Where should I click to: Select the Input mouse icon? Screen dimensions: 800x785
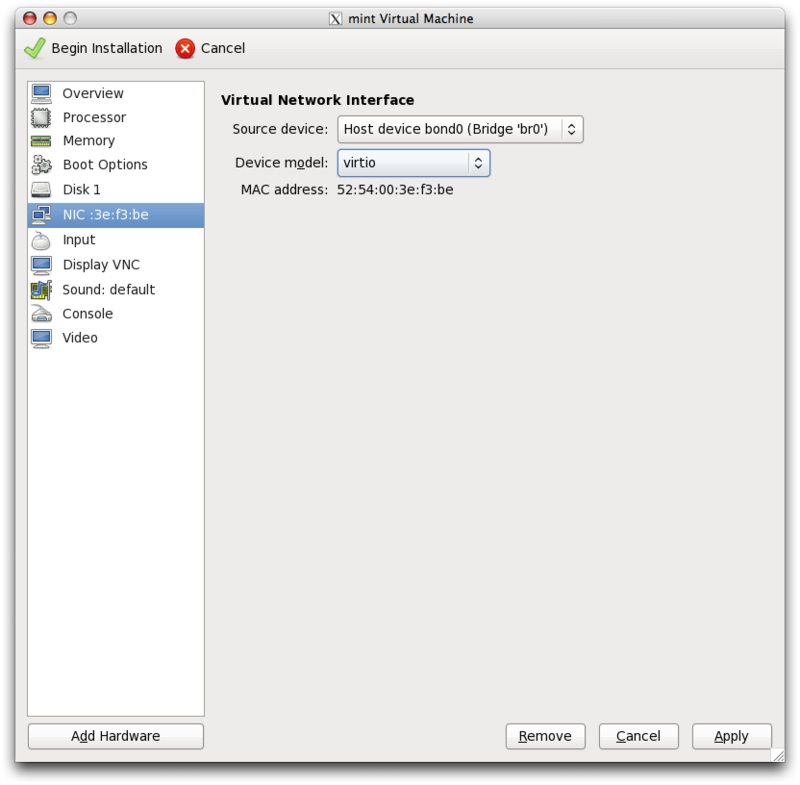point(41,240)
